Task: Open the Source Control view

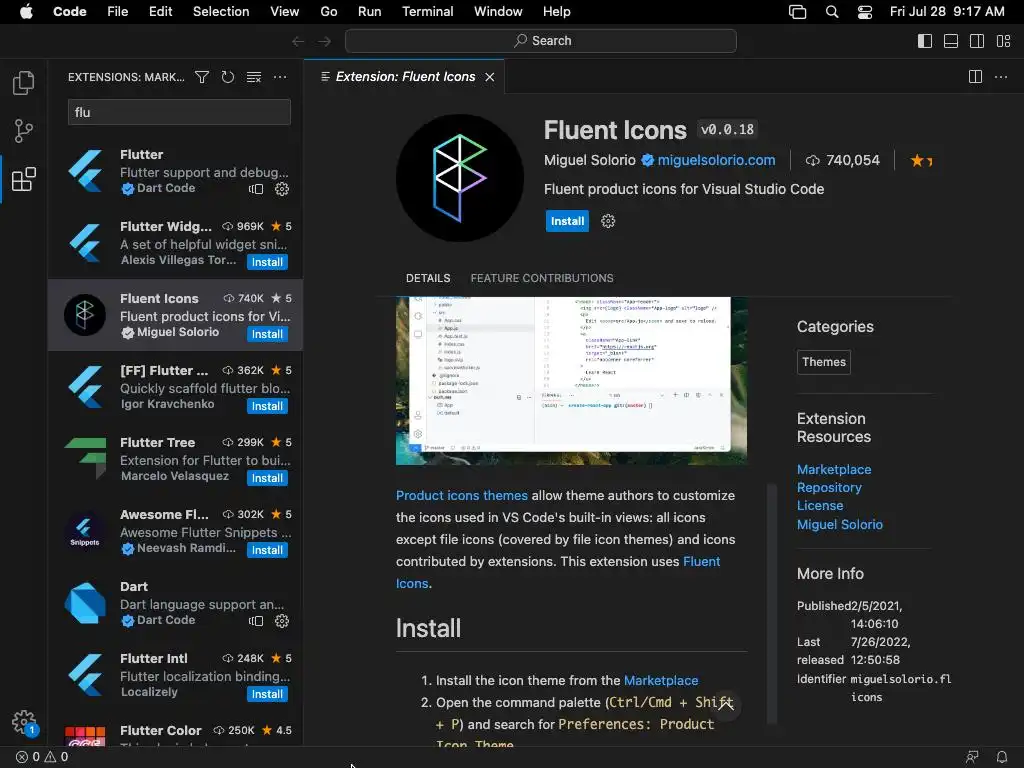Action: [24, 131]
